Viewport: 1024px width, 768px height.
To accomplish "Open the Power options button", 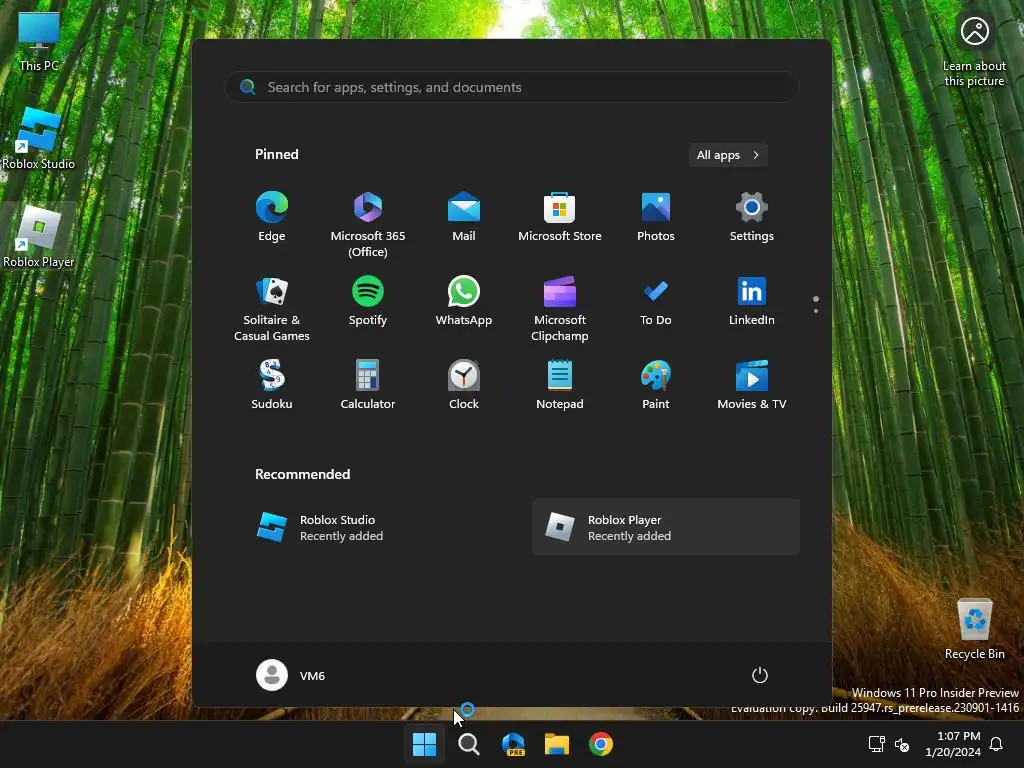I will coord(760,675).
